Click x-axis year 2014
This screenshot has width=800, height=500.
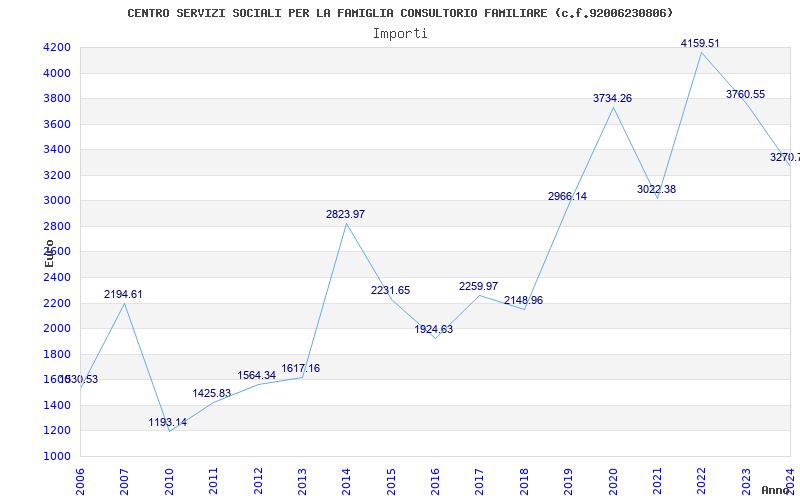(346, 481)
